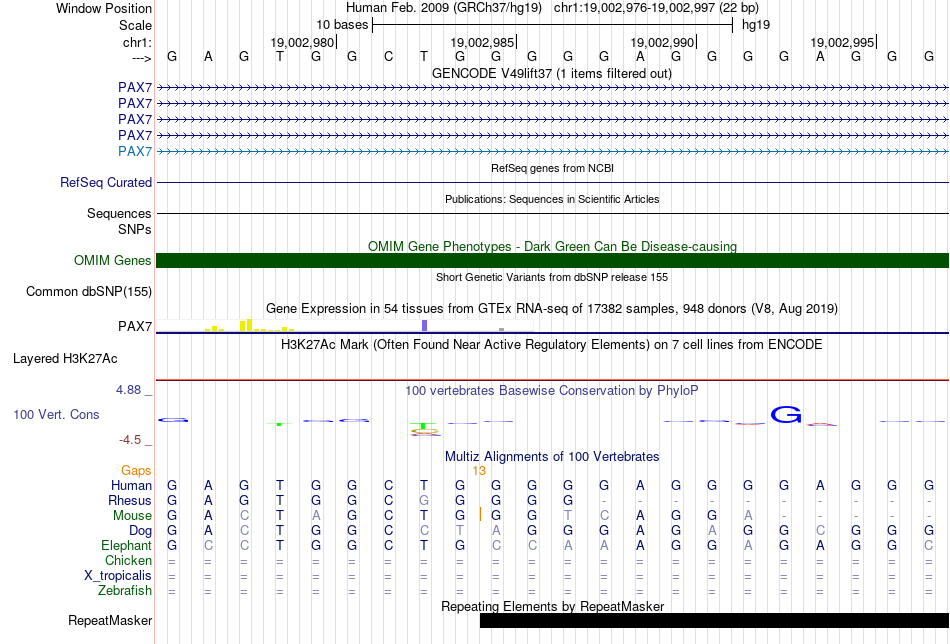950x644 pixels.
Task: Open the OMIM Genes track label
Action: click(x=113, y=261)
